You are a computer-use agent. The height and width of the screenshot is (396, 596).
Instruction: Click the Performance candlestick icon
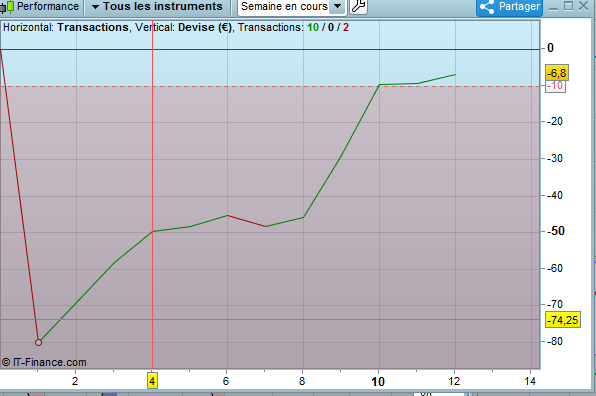pyautogui.click(x=7, y=7)
